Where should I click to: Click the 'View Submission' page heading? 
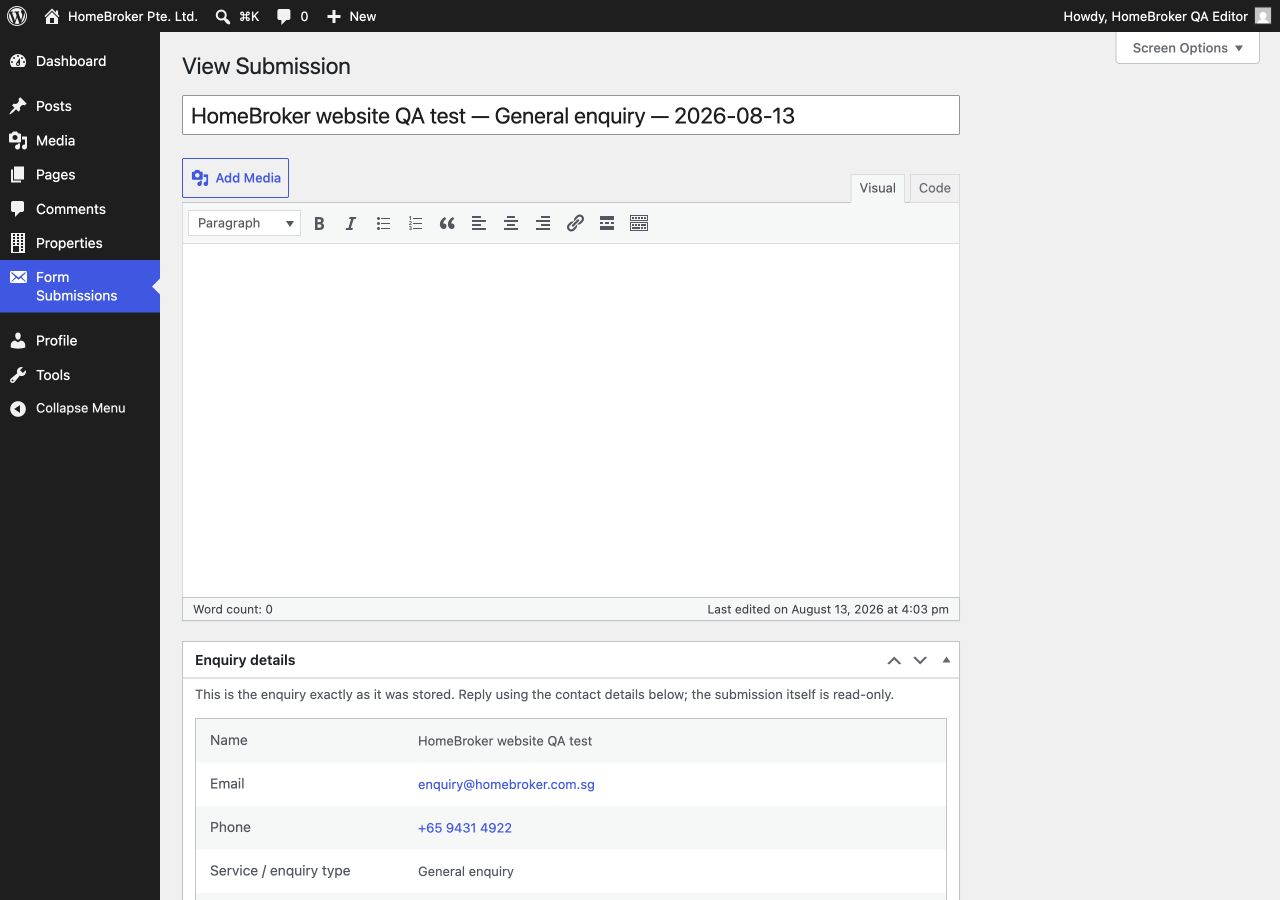coord(266,66)
